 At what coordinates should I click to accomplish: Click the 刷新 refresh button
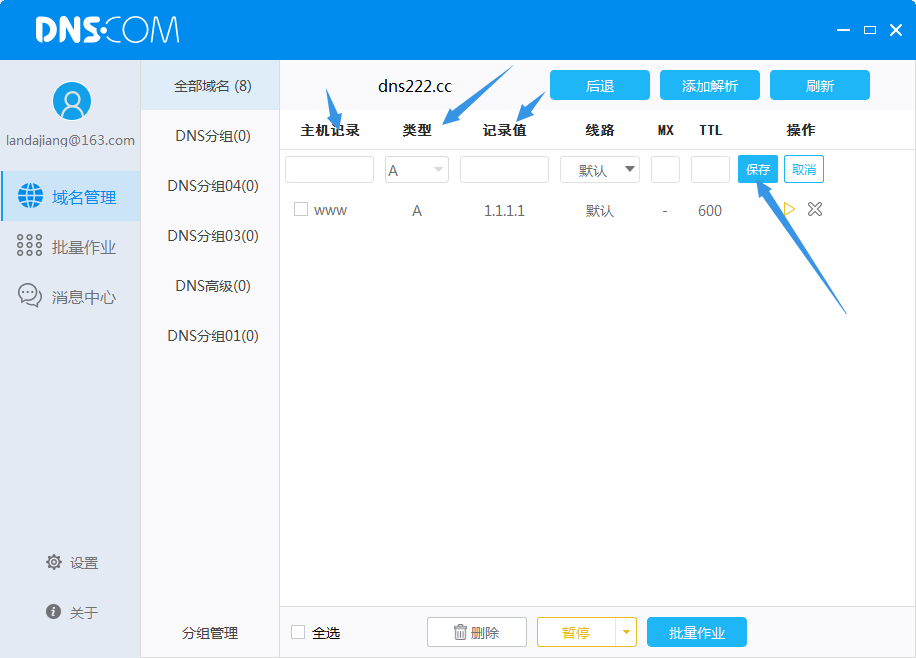(819, 86)
